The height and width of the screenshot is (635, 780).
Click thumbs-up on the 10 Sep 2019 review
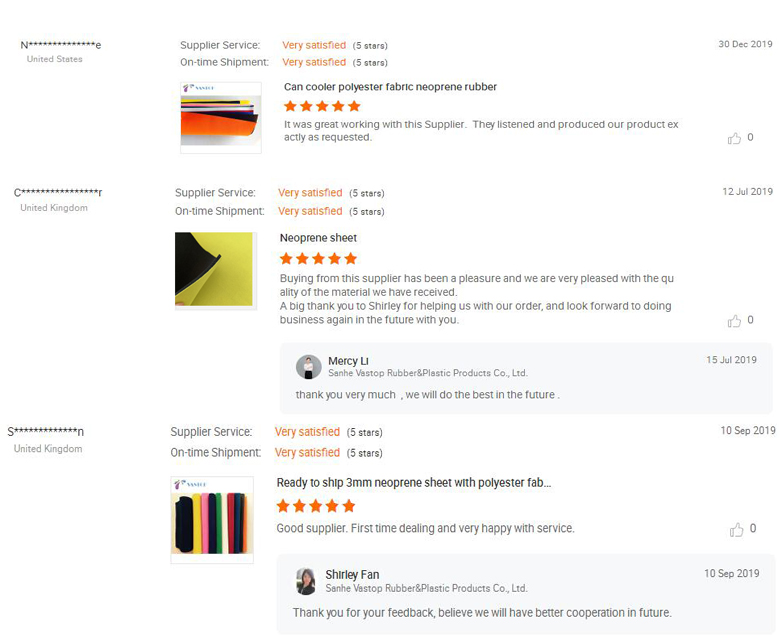[x=736, y=529]
